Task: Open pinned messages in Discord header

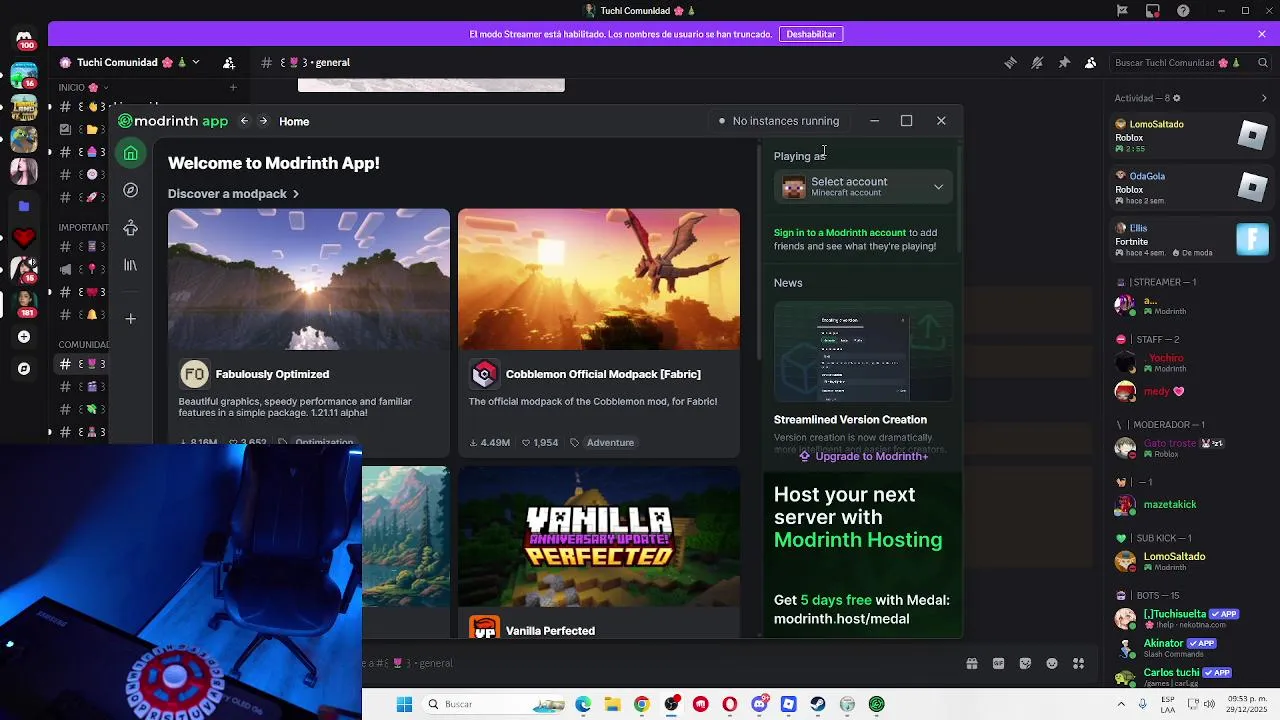Action: click(x=1064, y=62)
